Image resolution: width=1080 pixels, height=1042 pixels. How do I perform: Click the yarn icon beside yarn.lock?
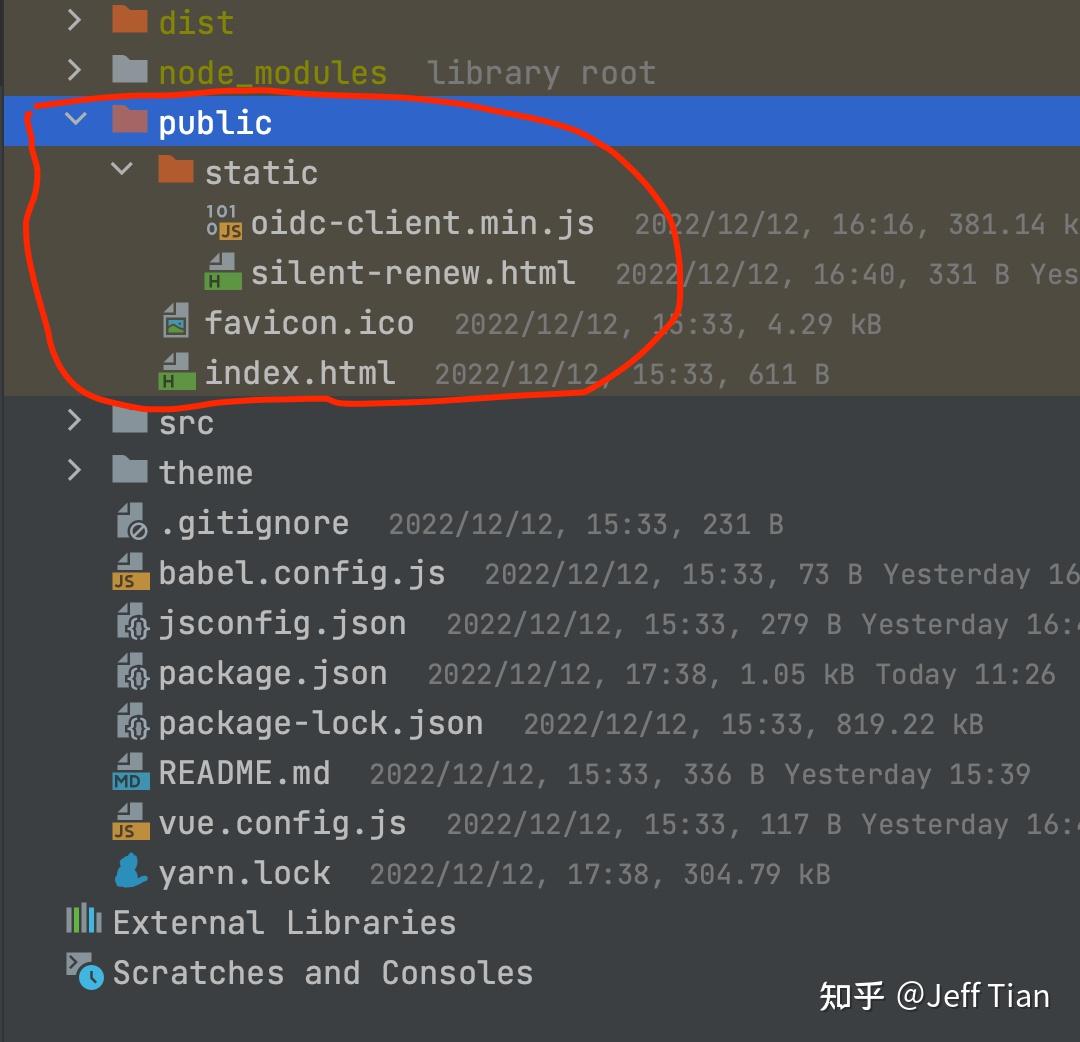coord(131,872)
